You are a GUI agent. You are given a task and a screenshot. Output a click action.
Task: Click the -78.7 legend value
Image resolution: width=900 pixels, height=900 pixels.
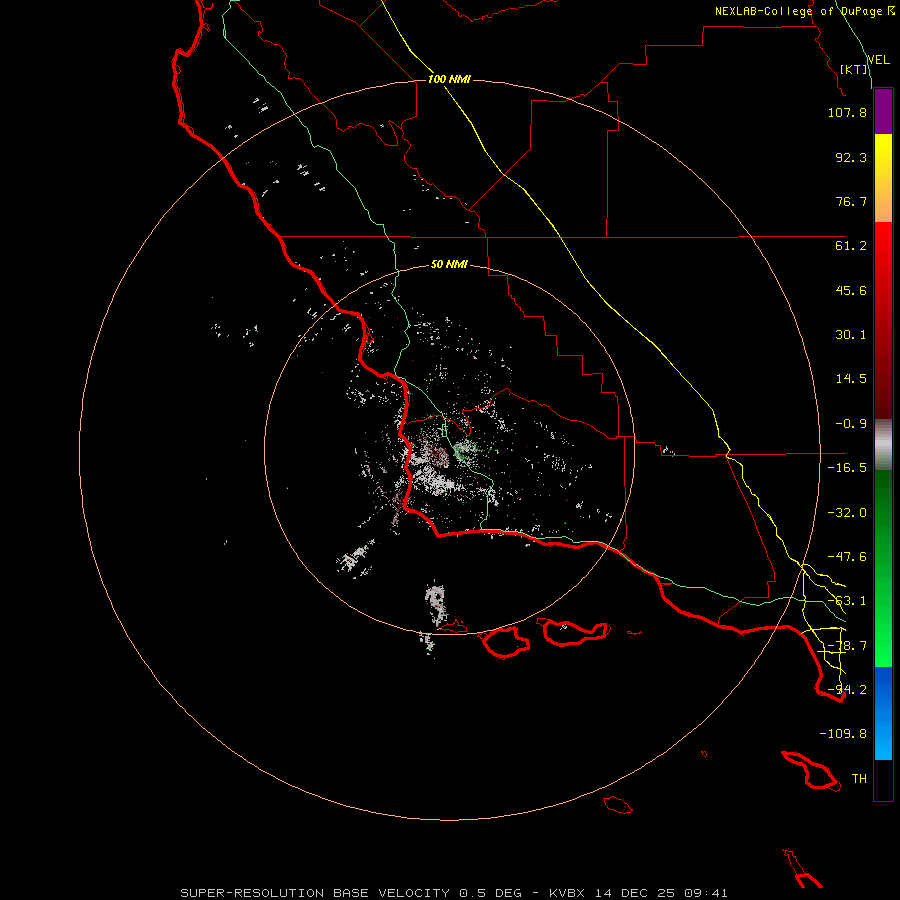(847, 646)
